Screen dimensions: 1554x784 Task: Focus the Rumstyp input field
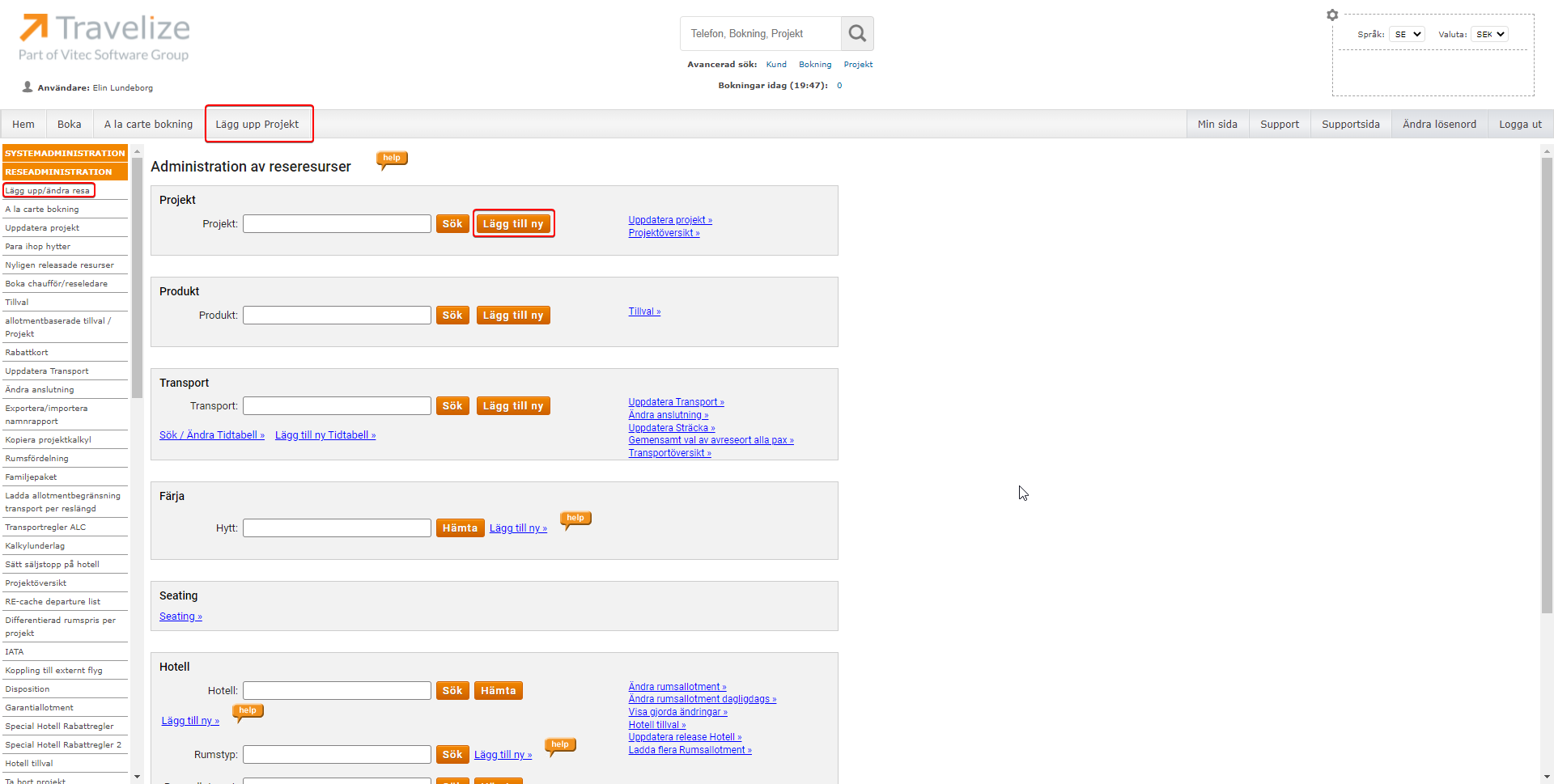pyautogui.click(x=337, y=755)
